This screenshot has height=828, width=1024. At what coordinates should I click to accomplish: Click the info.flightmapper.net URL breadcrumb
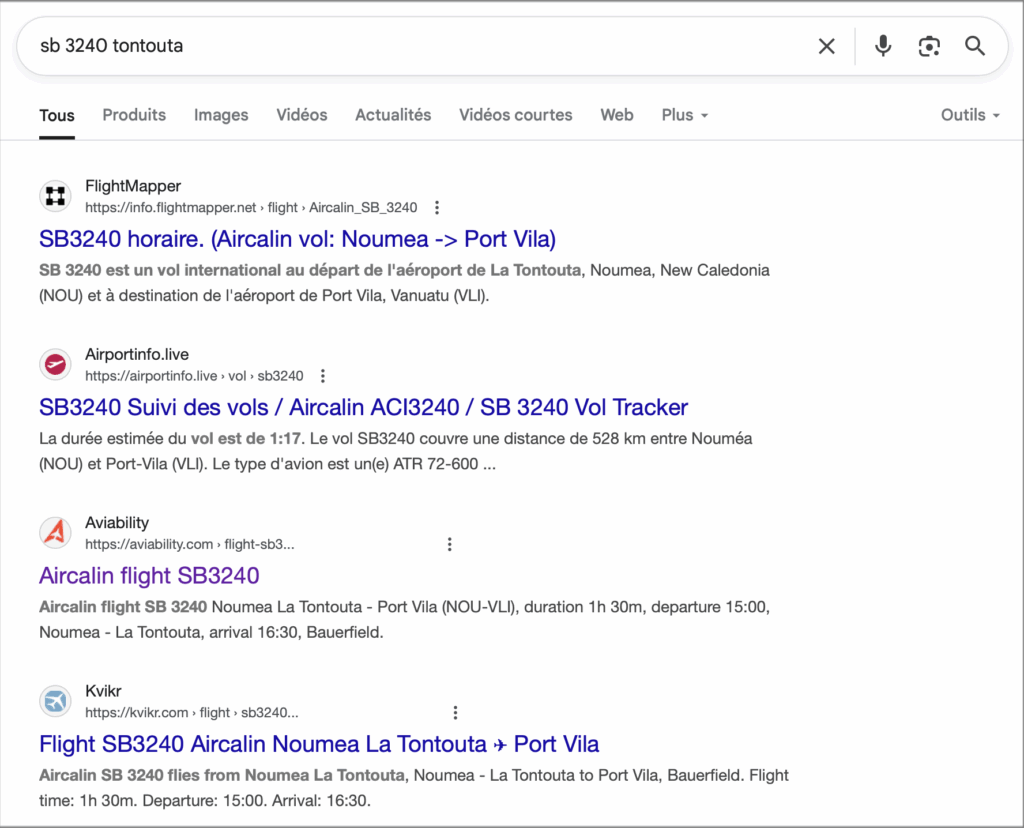pos(251,208)
